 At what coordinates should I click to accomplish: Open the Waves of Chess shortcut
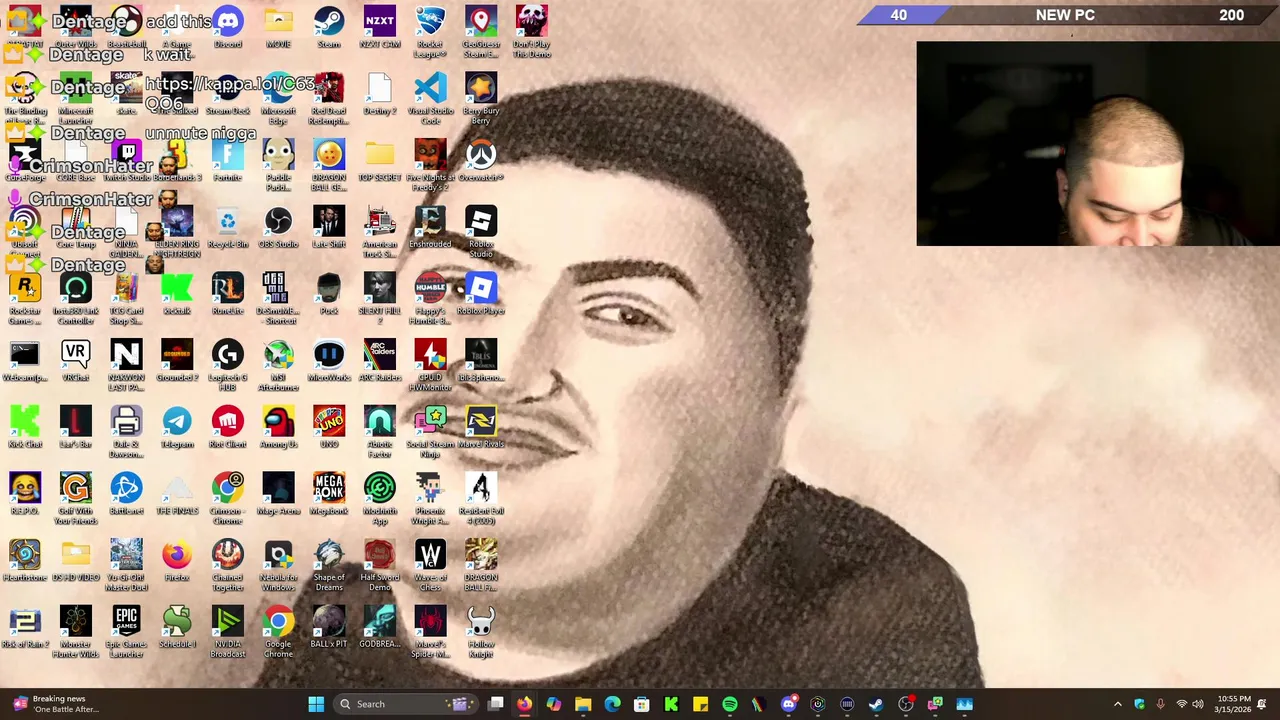point(430,565)
